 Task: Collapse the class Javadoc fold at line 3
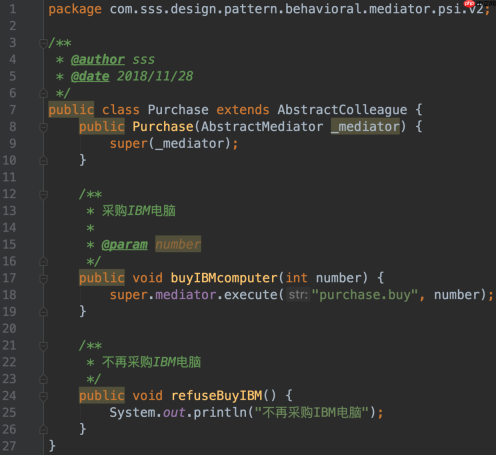pyautogui.click(x=43, y=43)
